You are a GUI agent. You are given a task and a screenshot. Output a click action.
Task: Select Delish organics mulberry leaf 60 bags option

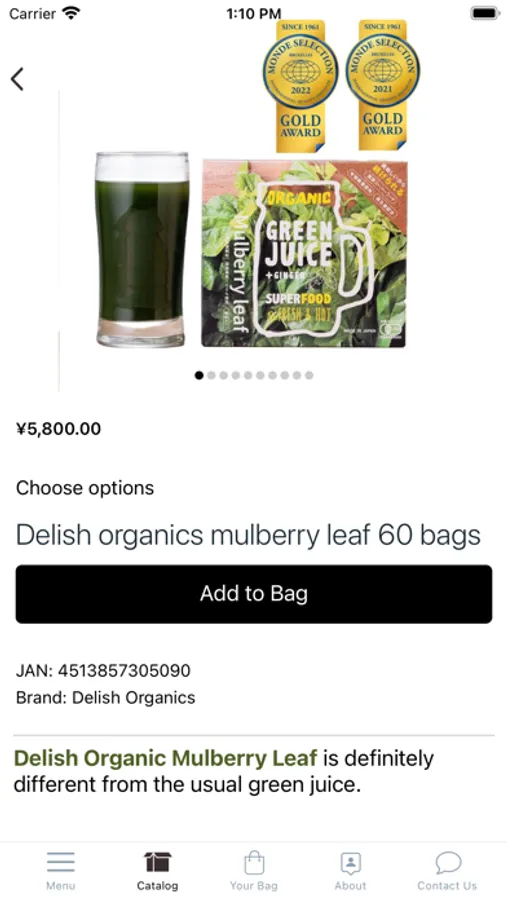(x=248, y=535)
